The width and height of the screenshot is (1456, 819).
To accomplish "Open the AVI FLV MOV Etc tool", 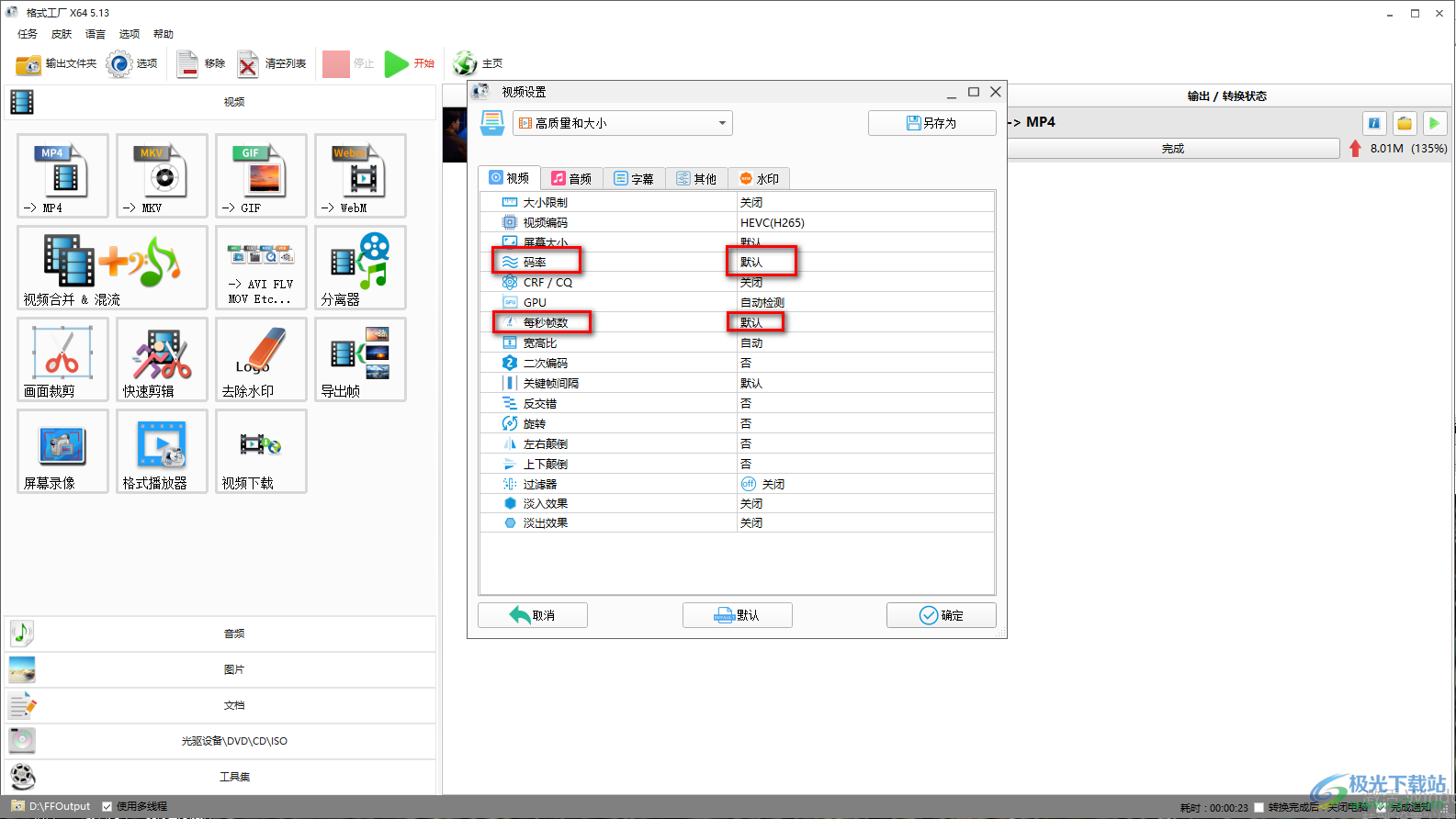I will point(261,267).
